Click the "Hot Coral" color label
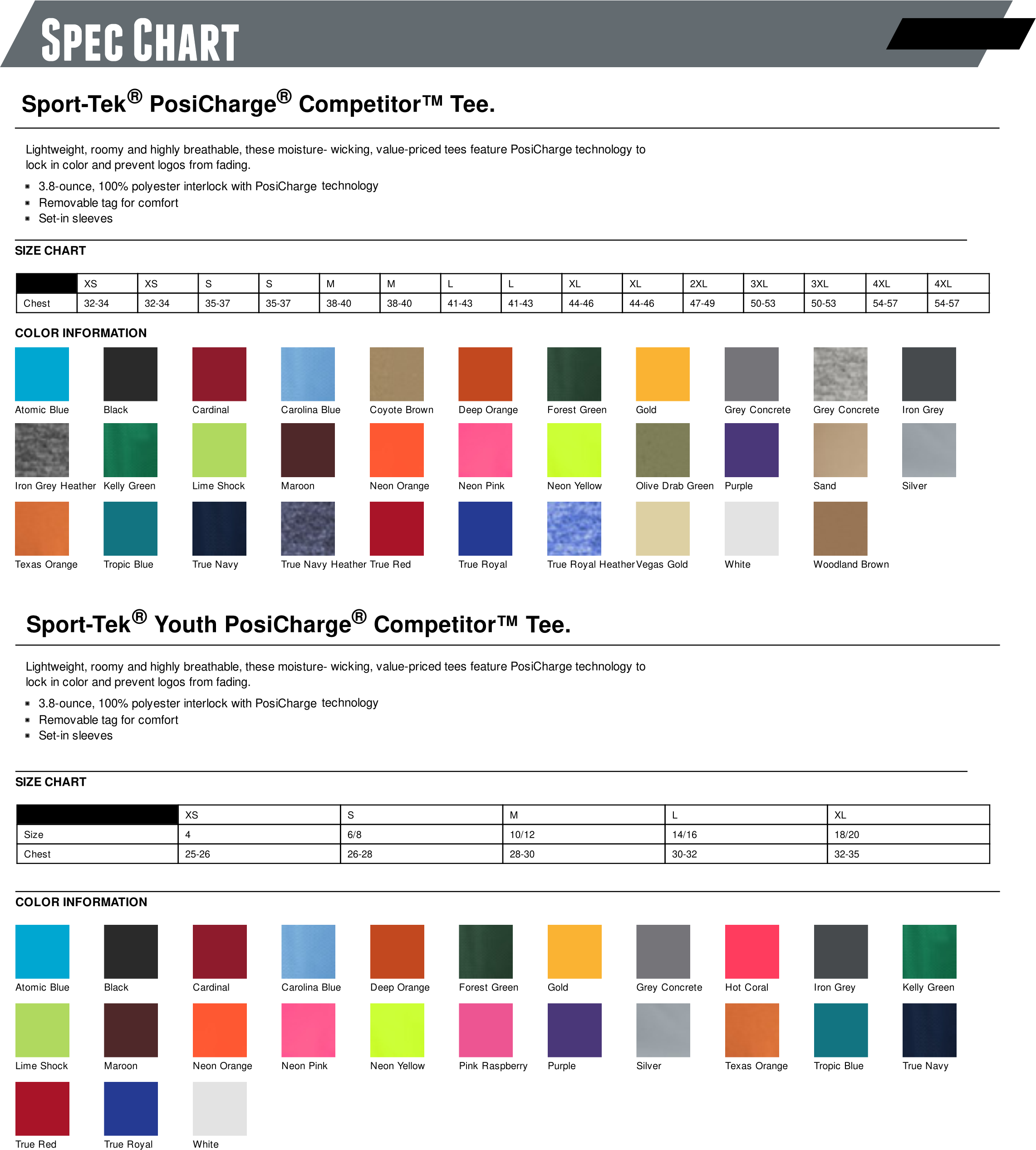Screen dimensions: 1036x1150 click(746, 987)
